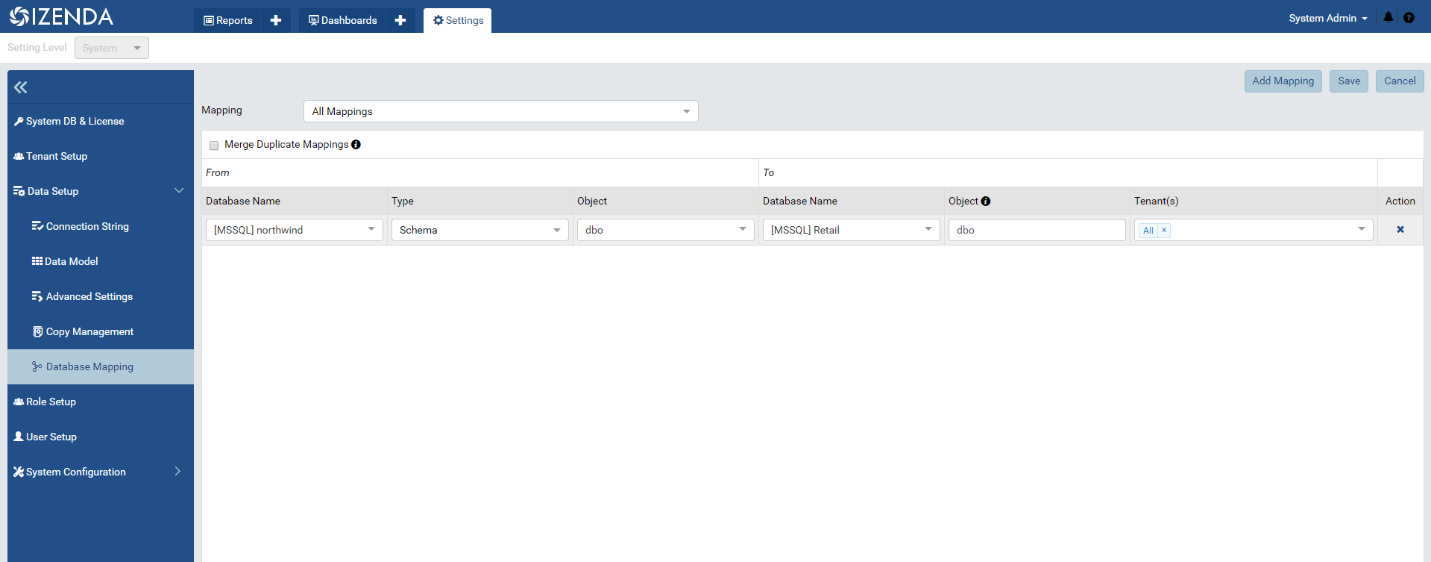Screen dimensions: 1431x562
Task: Click the Cancel button
Action: click(x=1400, y=81)
